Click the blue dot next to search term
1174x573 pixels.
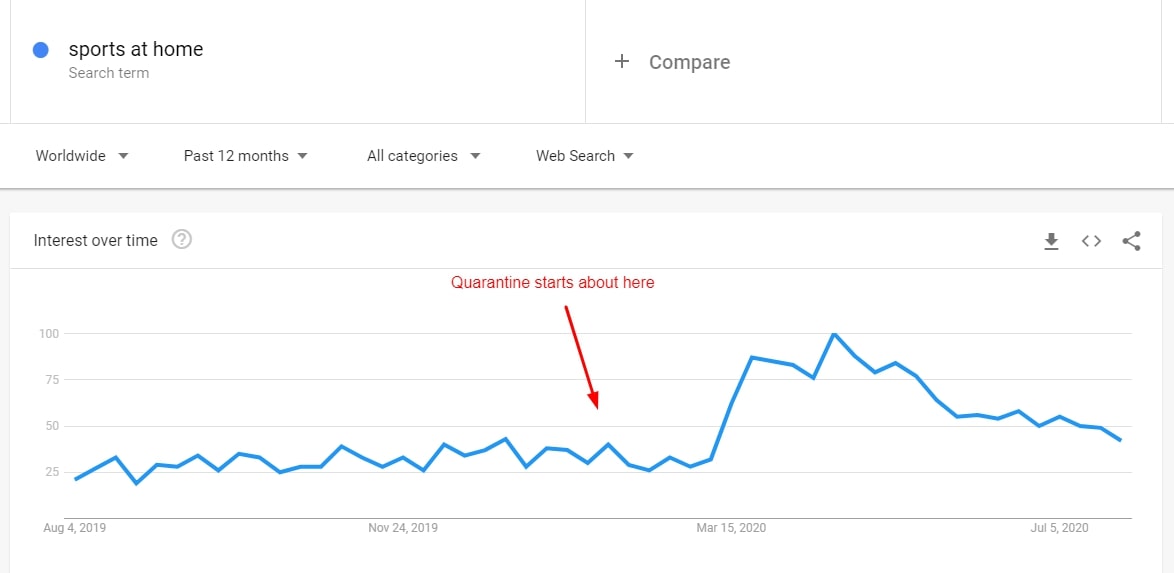tap(41, 50)
